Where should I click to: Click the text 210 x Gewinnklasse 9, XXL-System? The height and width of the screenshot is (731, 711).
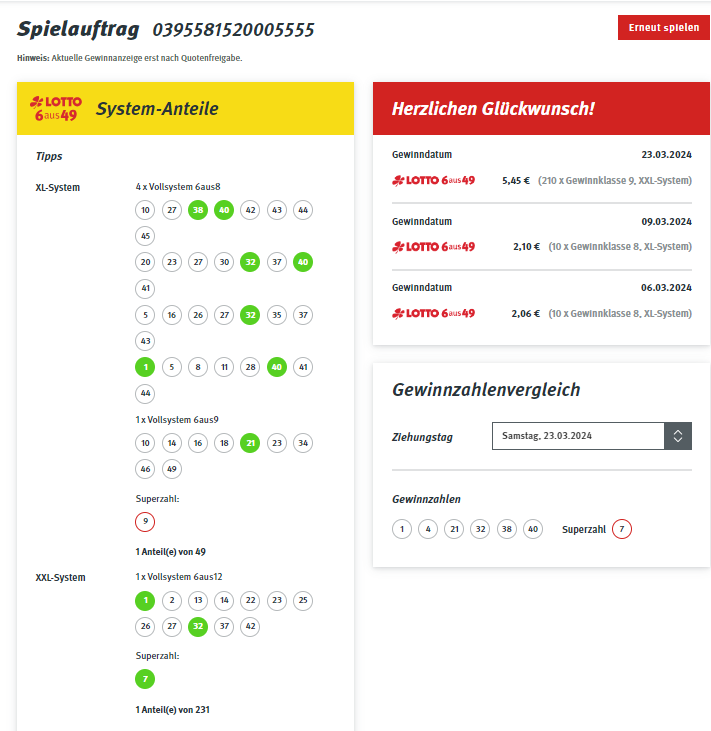615,180
